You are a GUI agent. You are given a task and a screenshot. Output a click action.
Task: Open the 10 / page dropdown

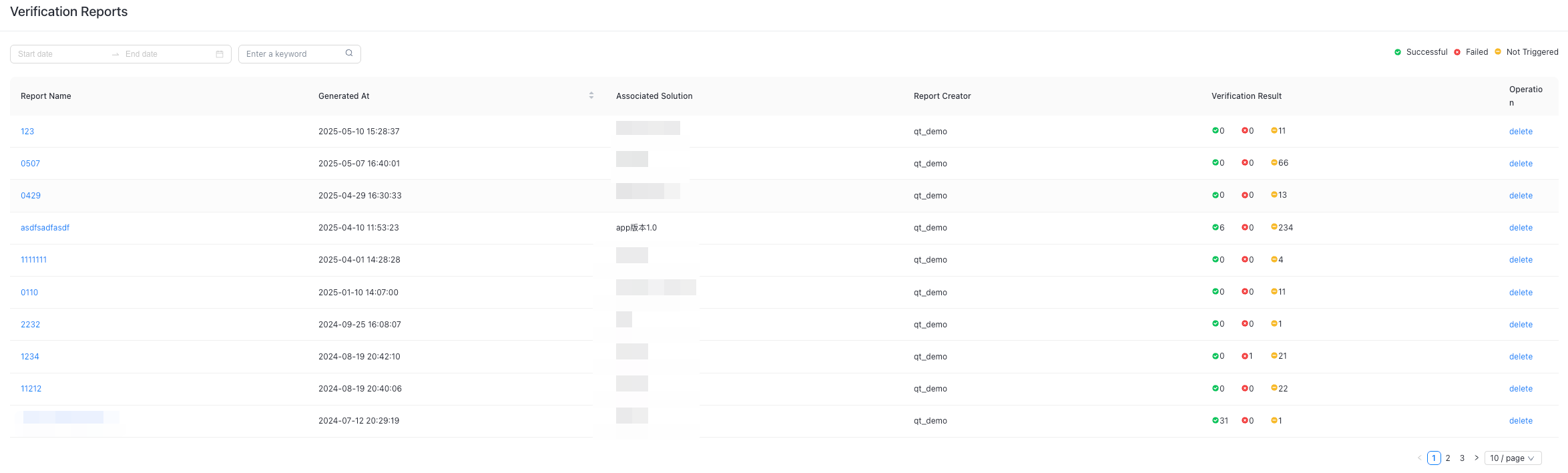[x=1513, y=458]
